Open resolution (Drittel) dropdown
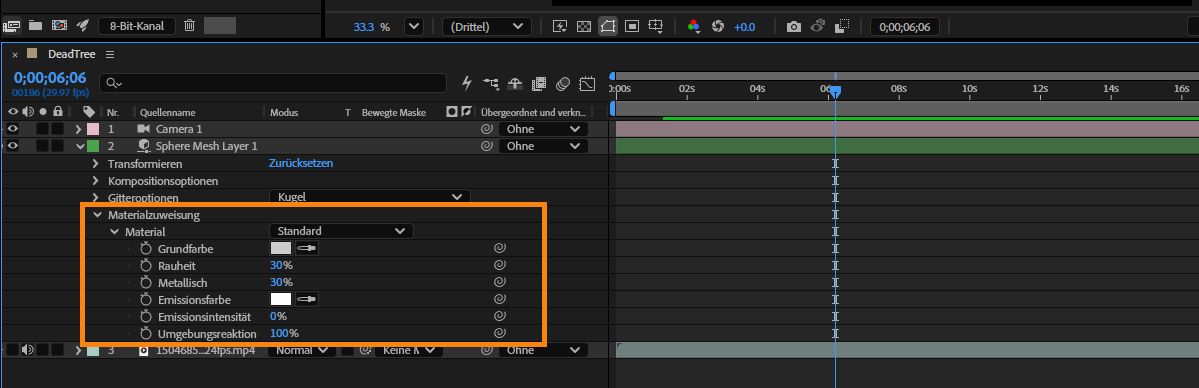The height and width of the screenshot is (388, 1199). coord(486,26)
